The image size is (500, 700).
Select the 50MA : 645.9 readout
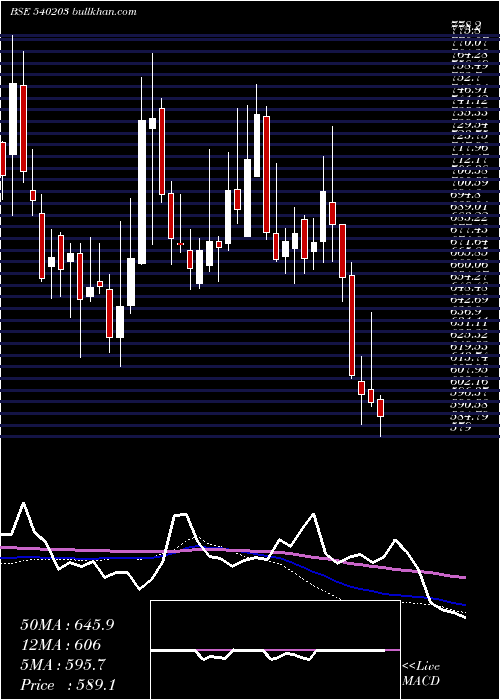tap(67, 625)
